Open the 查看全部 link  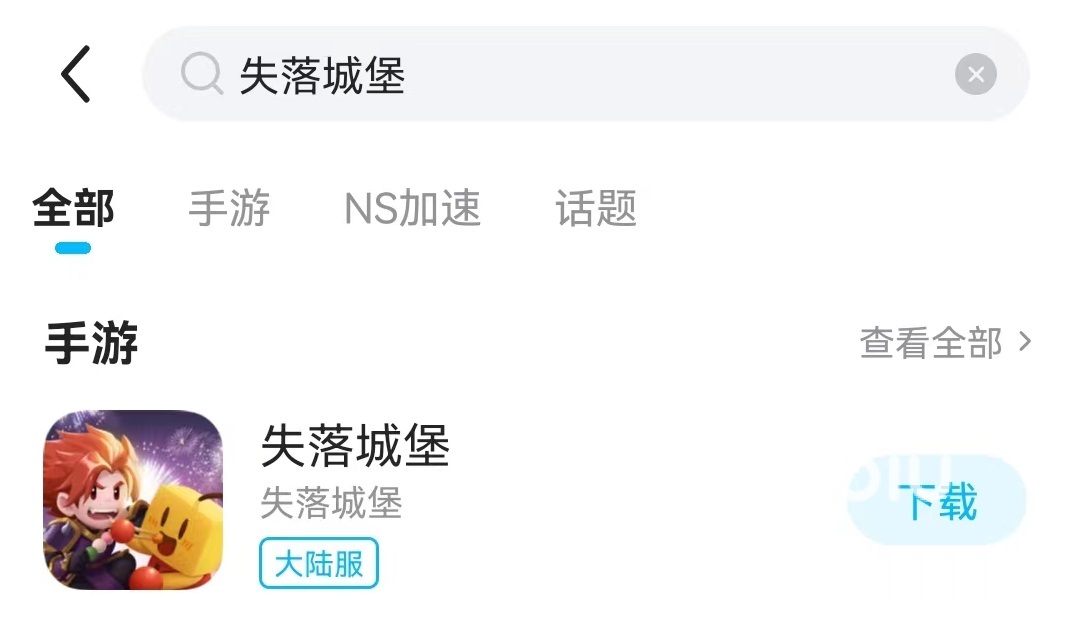(x=931, y=343)
